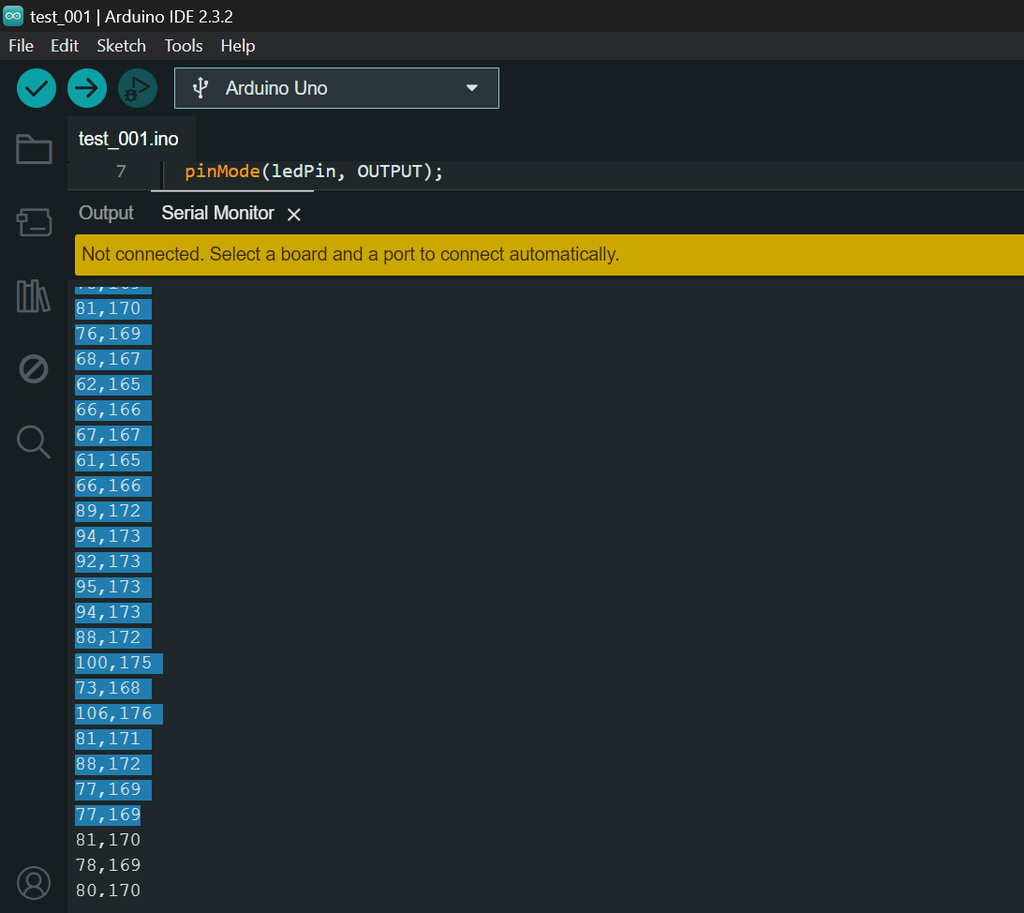This screenshot has width=1024, height=913.
Task: Click the Upload arrow button
Action: coord(87,88)
